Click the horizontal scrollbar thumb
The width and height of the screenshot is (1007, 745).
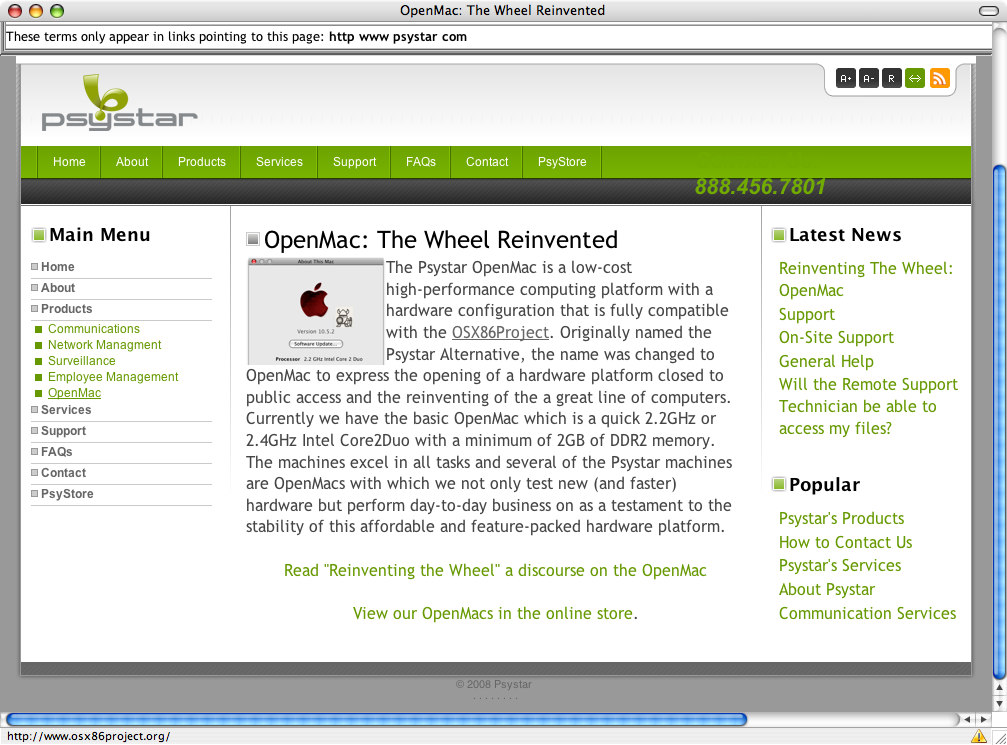click(376, 719)
